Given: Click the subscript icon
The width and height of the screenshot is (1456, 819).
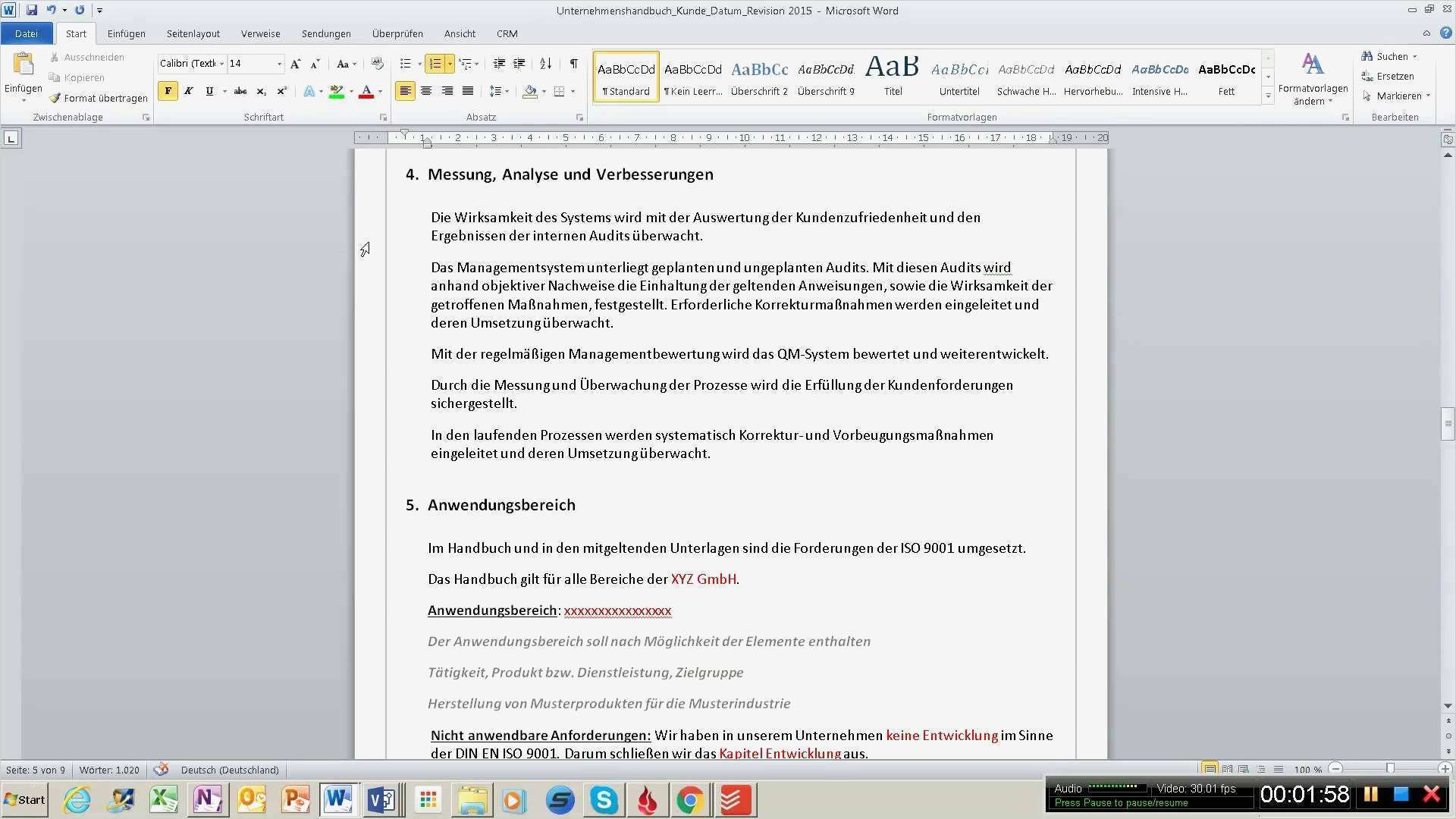Looking at the screenshot, I should (x=260, y=91).
